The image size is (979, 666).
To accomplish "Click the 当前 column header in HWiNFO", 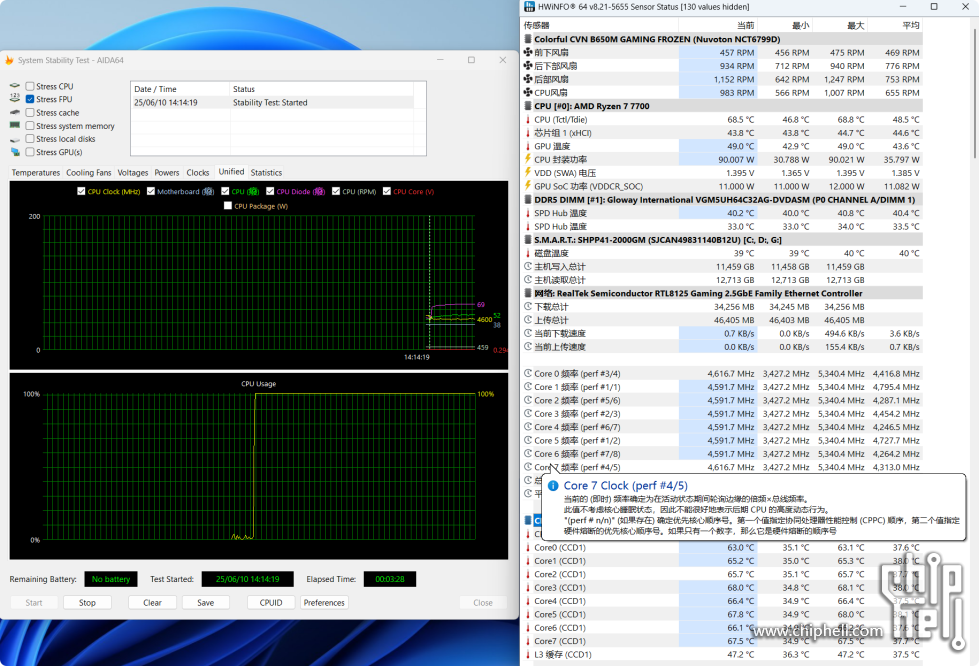I will click(718, 25).
